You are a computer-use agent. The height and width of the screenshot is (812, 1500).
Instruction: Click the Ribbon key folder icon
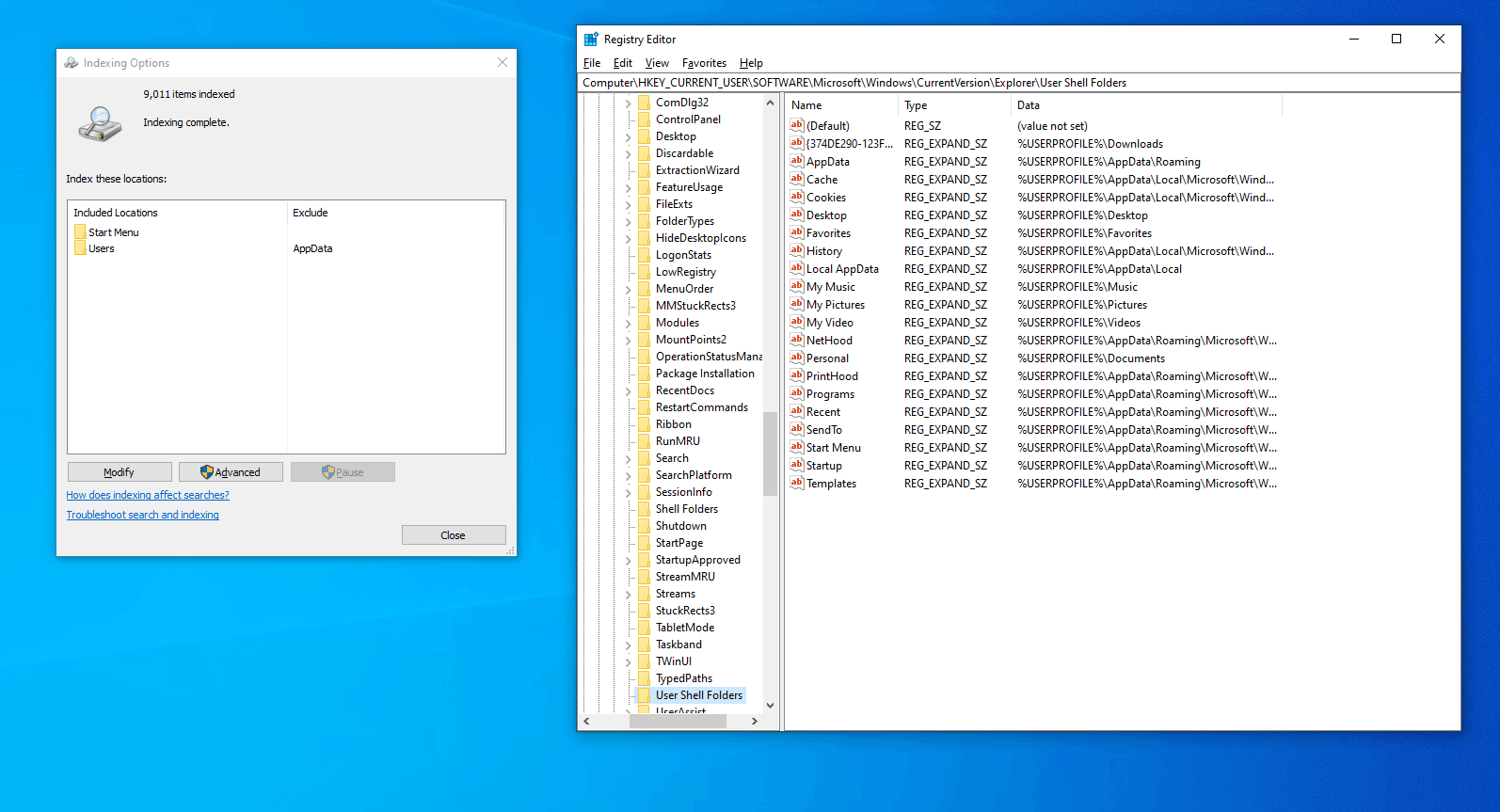(x=644, y=423)
